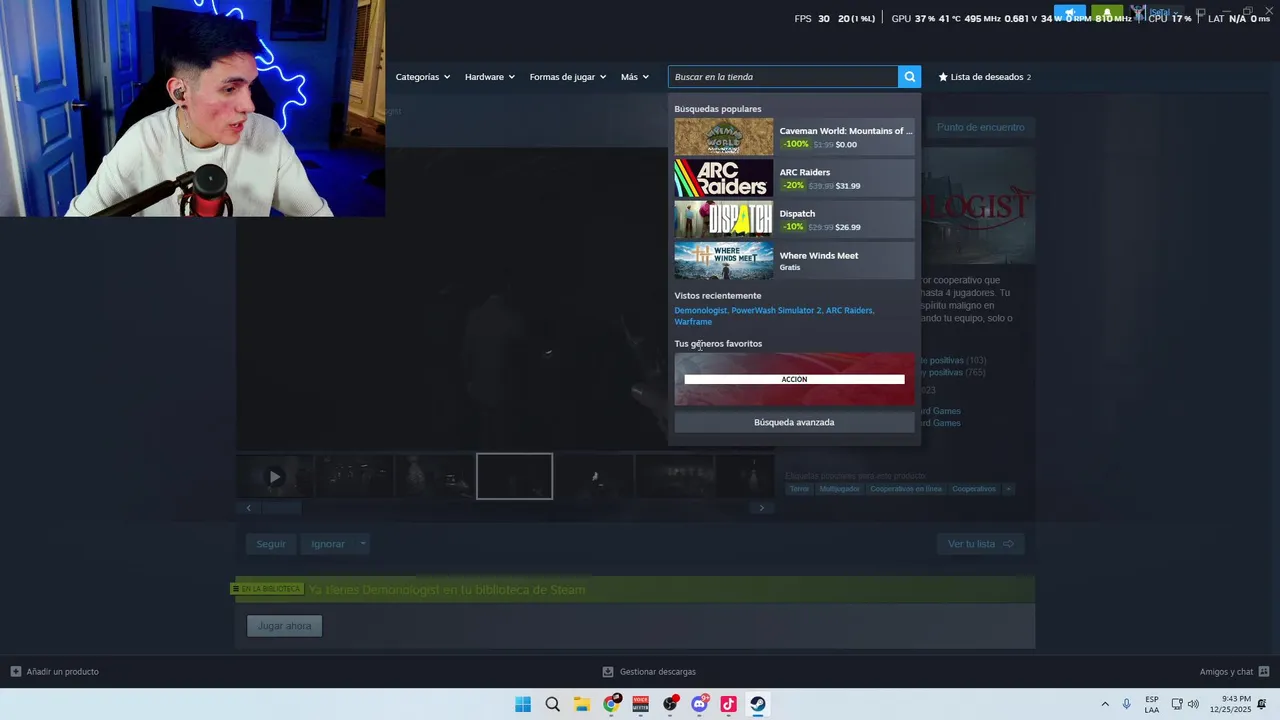1280x720 pixels.
Task: Click the Ignorar button
Action: [x=327, y=544]
